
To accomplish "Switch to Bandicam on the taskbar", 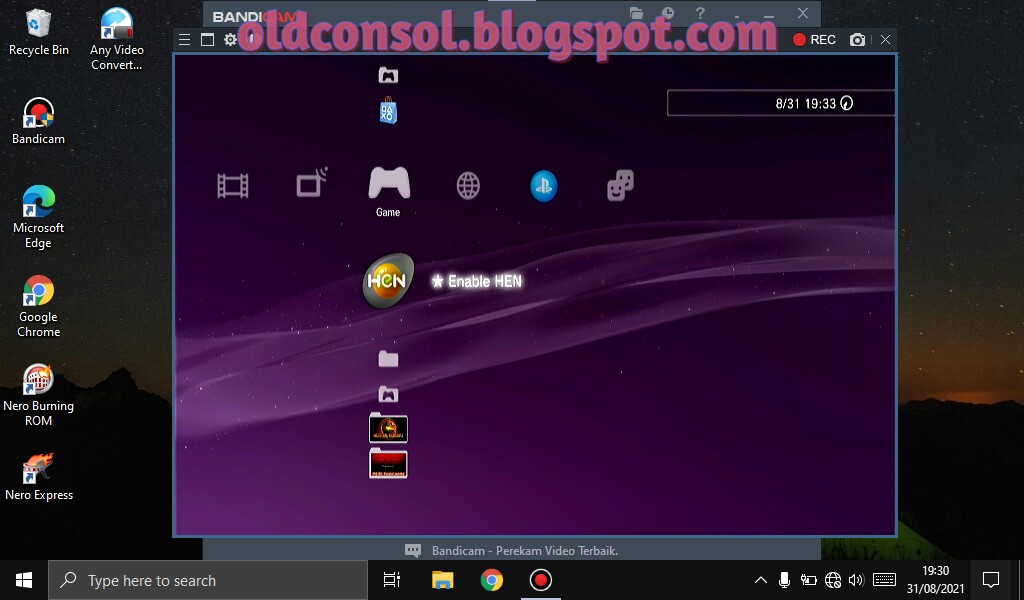I will coord(541,580).
